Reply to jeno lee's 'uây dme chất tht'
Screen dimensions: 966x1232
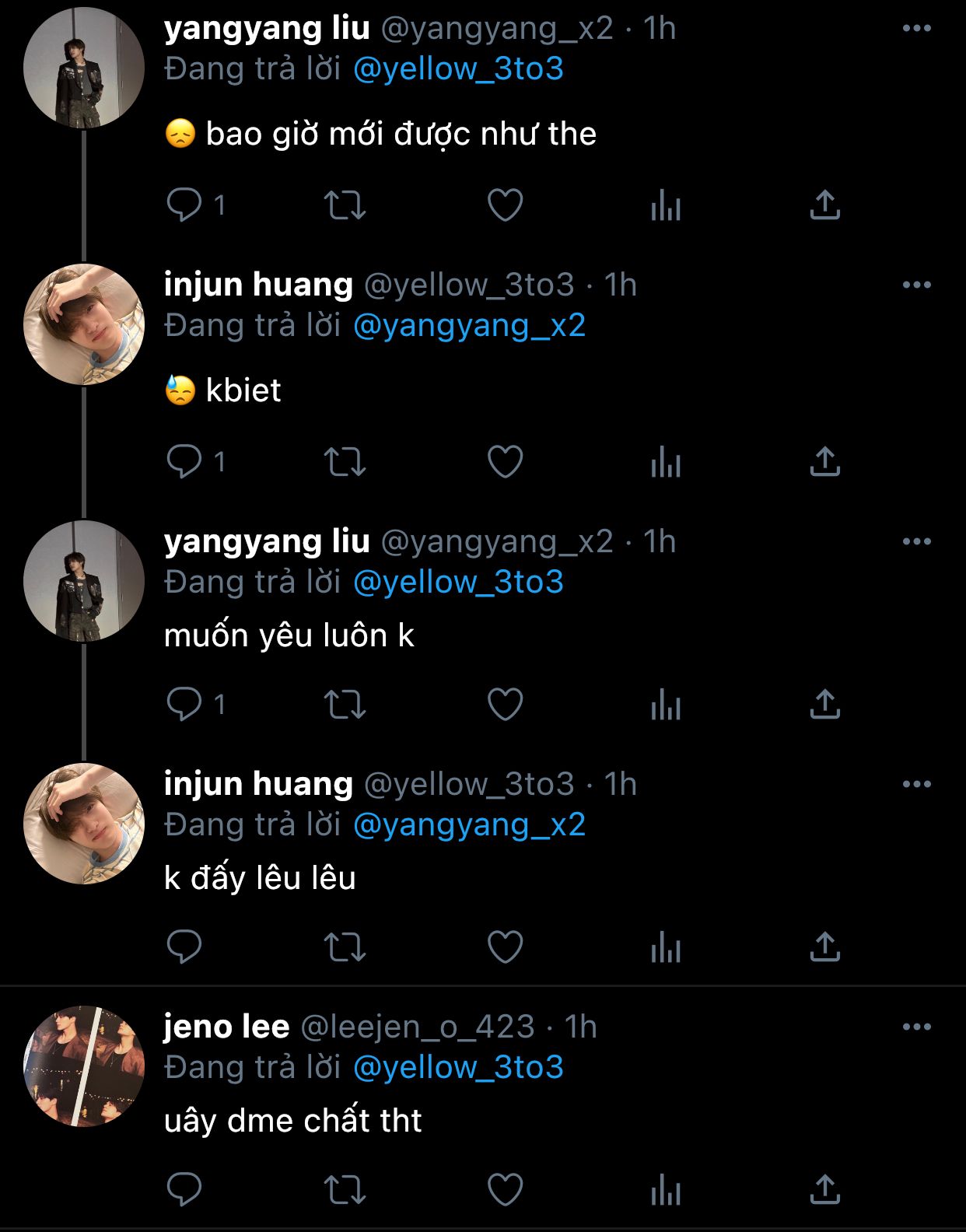point(184,1190)
